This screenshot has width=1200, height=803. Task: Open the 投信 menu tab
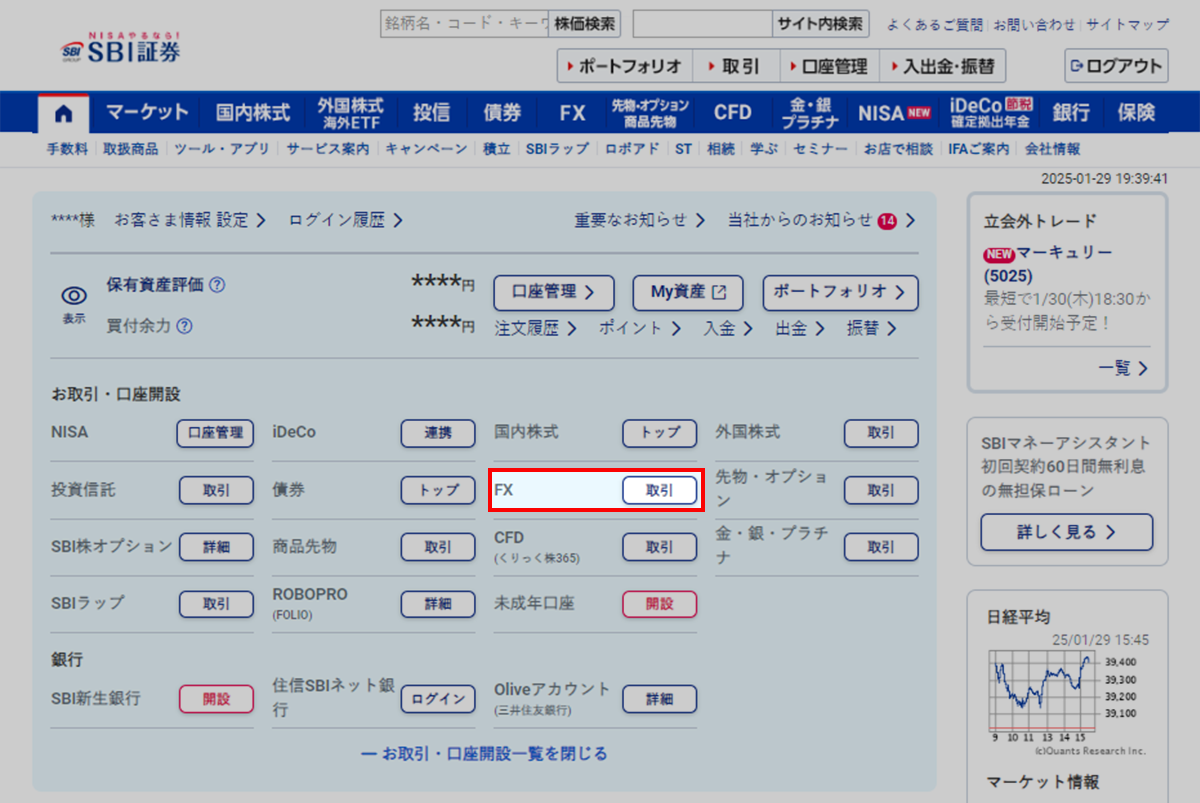[432, 113]
